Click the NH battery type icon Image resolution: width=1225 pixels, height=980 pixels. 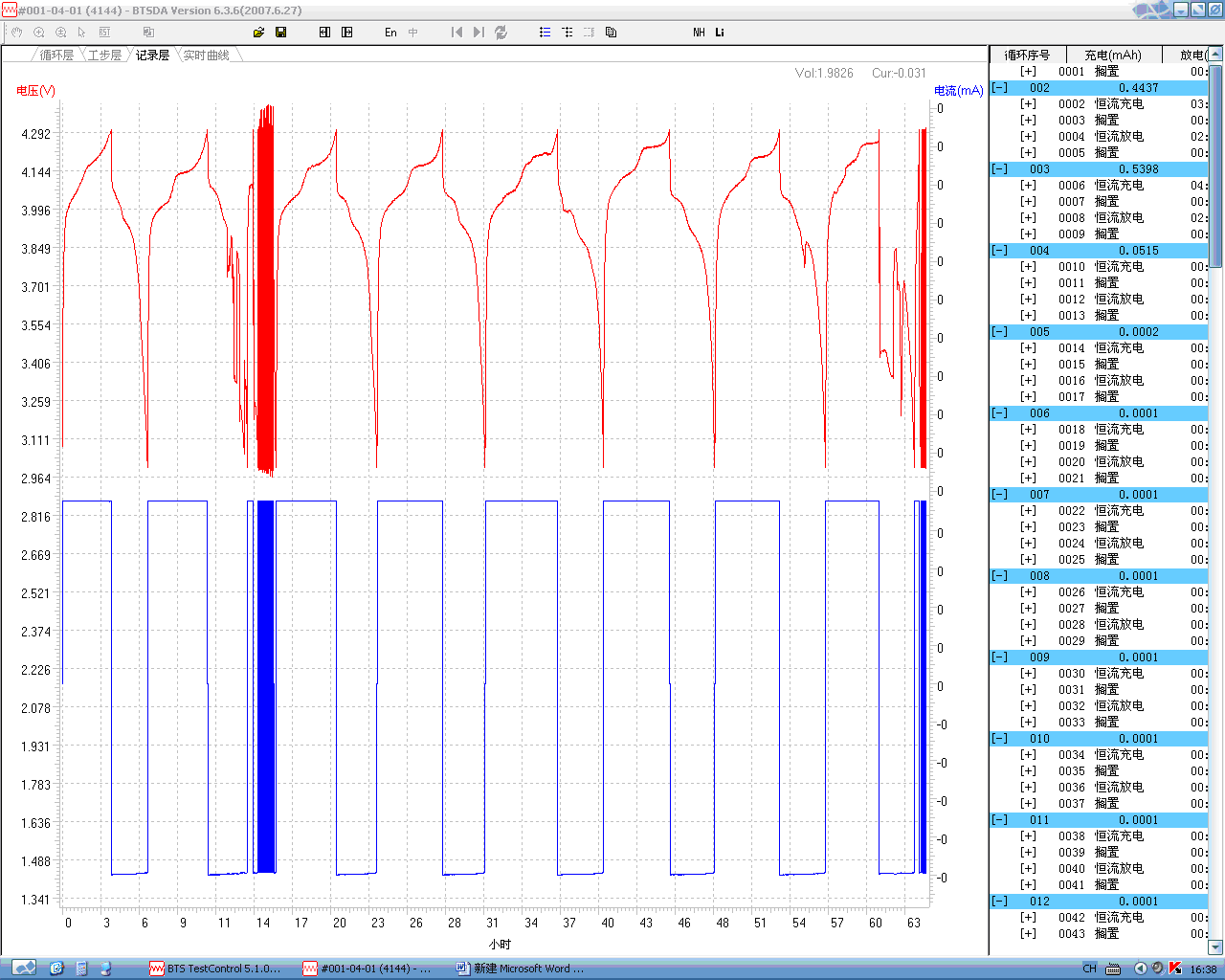coord(699,33)
